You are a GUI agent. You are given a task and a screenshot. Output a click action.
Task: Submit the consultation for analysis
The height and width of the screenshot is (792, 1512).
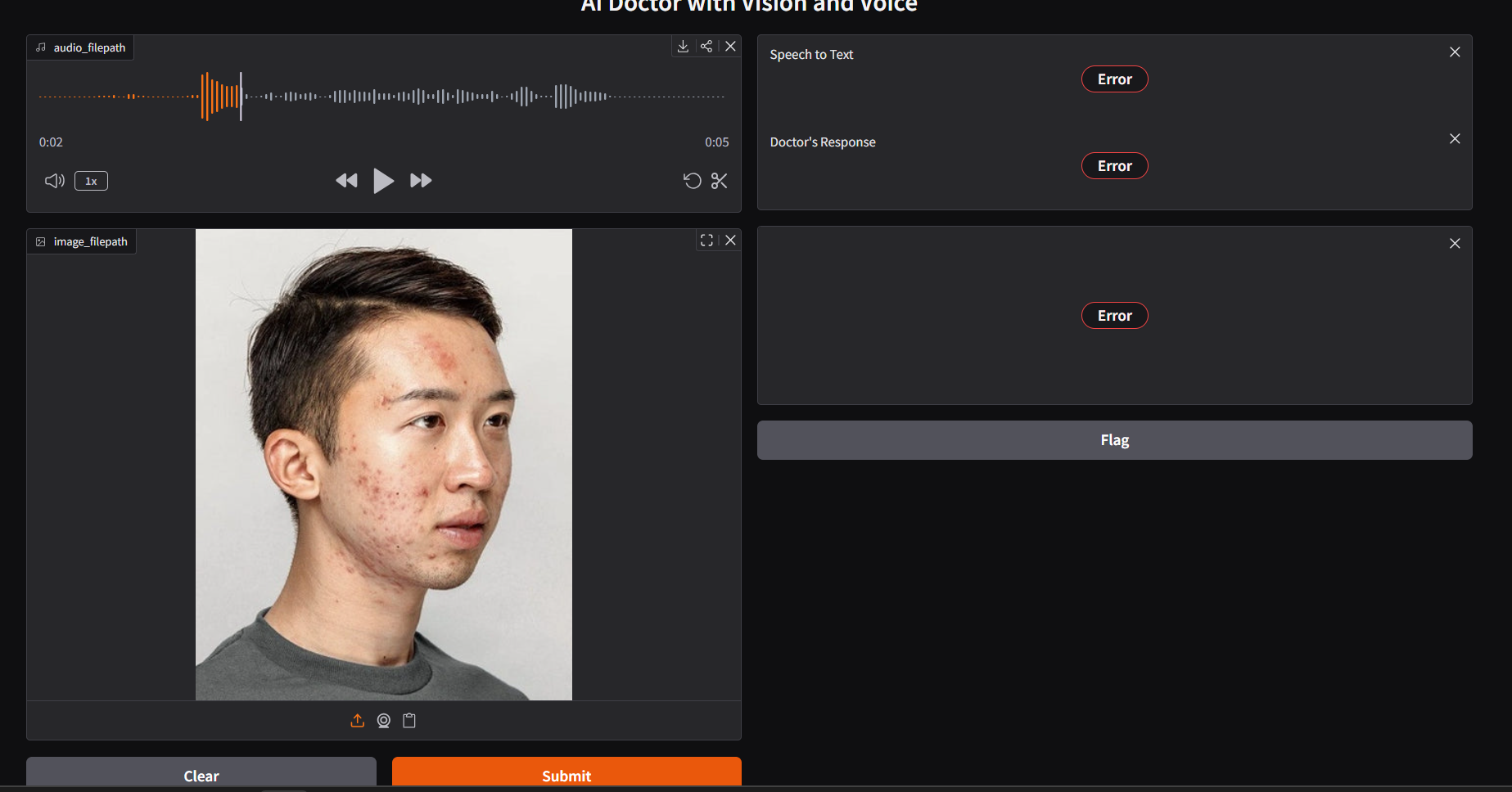tap(566, 776)
